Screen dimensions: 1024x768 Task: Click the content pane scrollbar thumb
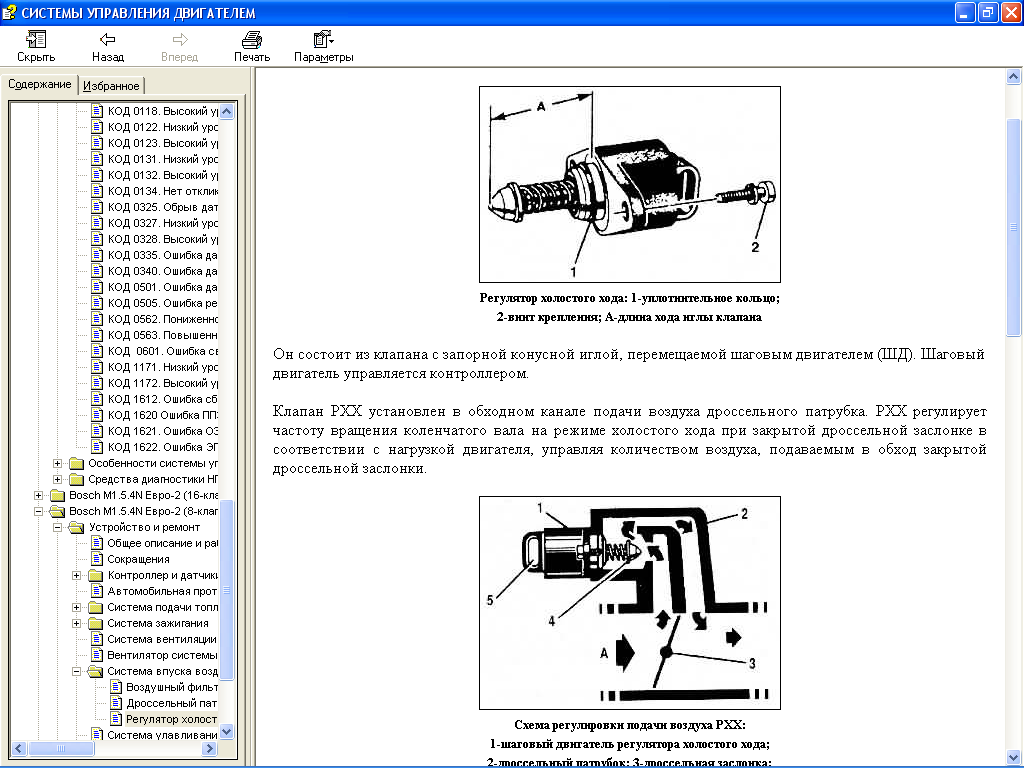point(1014,227)
